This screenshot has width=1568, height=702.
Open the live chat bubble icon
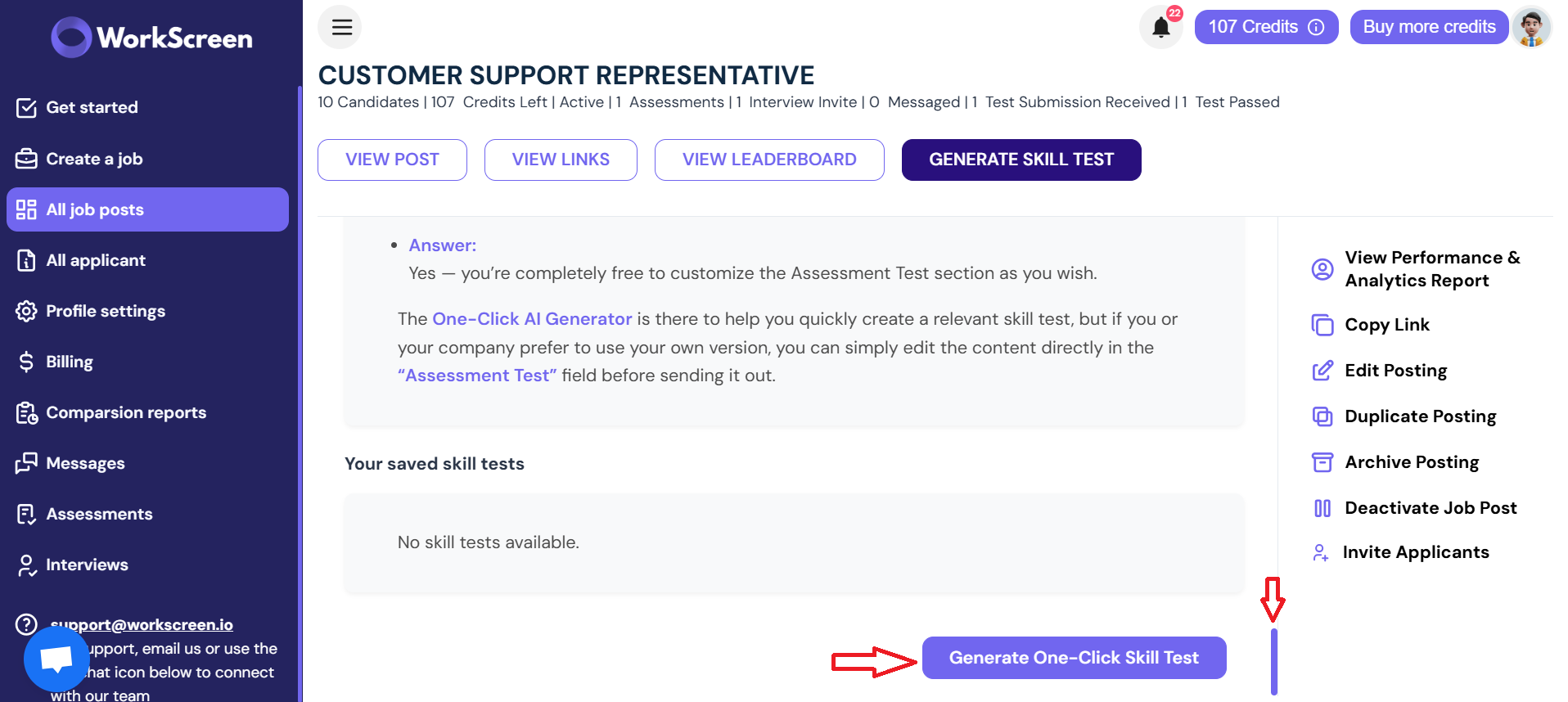(56, 659)
